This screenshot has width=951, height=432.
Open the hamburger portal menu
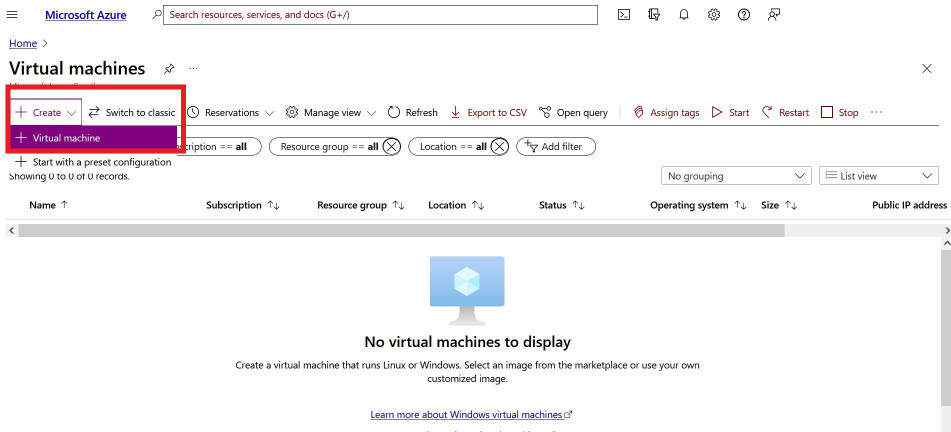(13, 15)
